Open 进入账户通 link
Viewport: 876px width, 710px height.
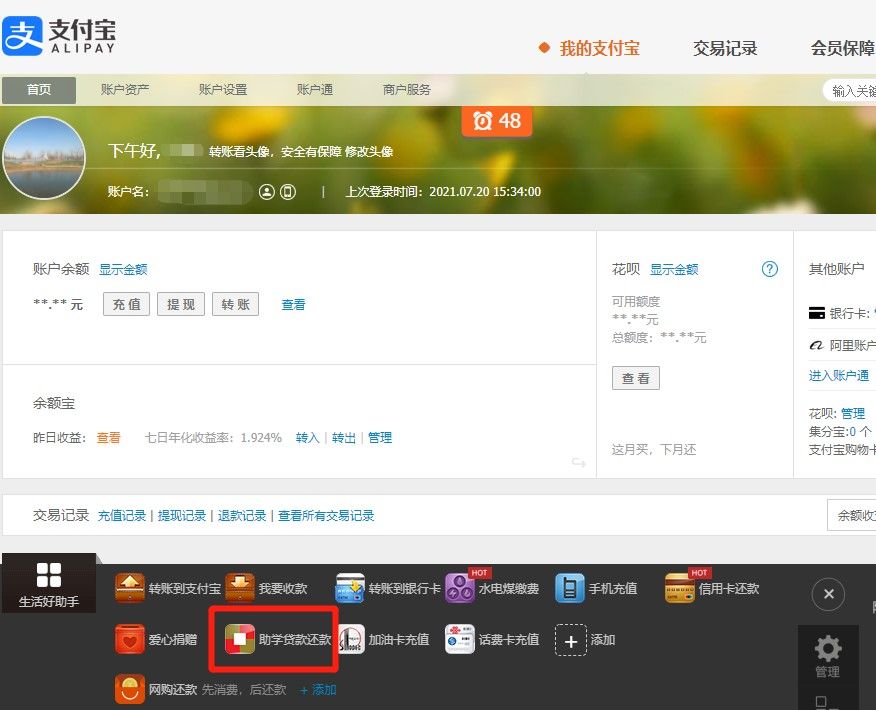839,375
